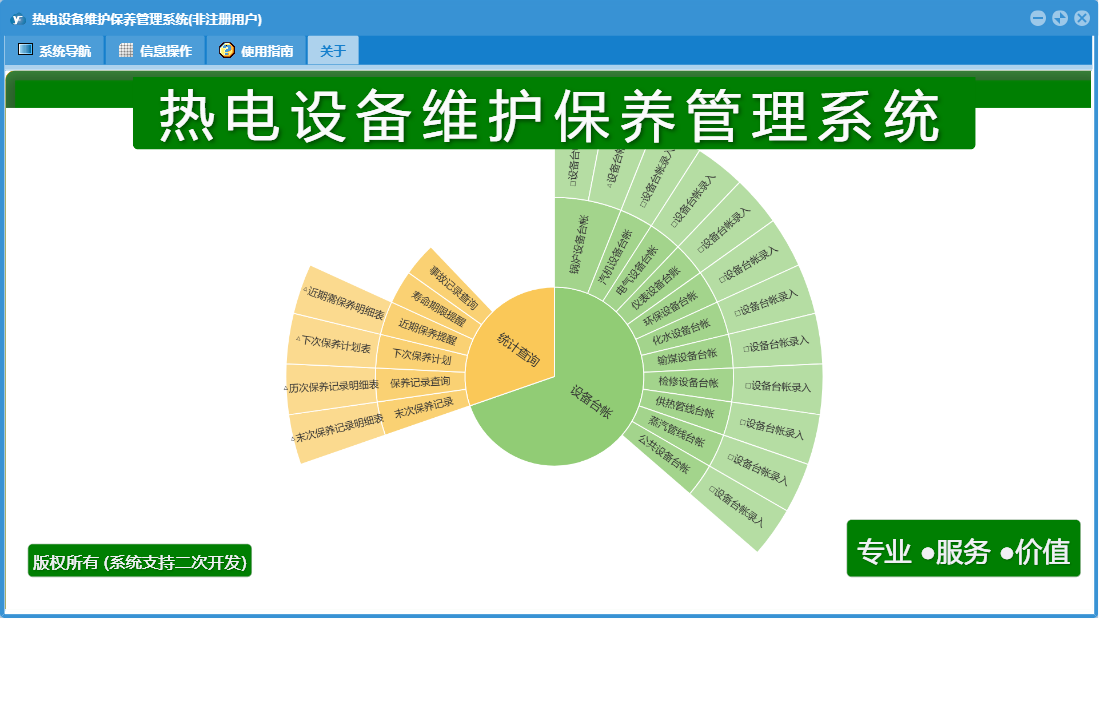1099x723 pixels.
Task: Minimize the window with the minus icon
Action: coord(1038,19)
